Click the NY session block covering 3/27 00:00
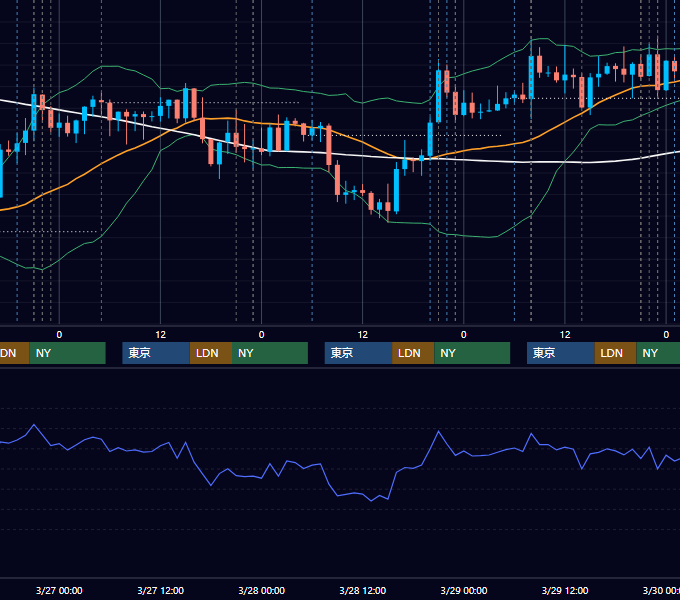The height and width of the screenshot is (600, 680). (x=67, y=353)
